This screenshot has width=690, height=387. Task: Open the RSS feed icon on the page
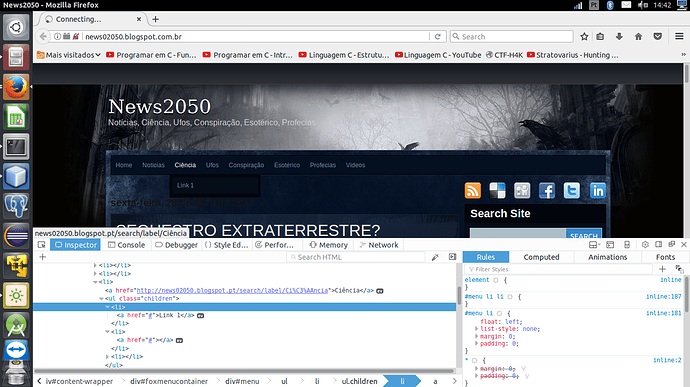473,191
